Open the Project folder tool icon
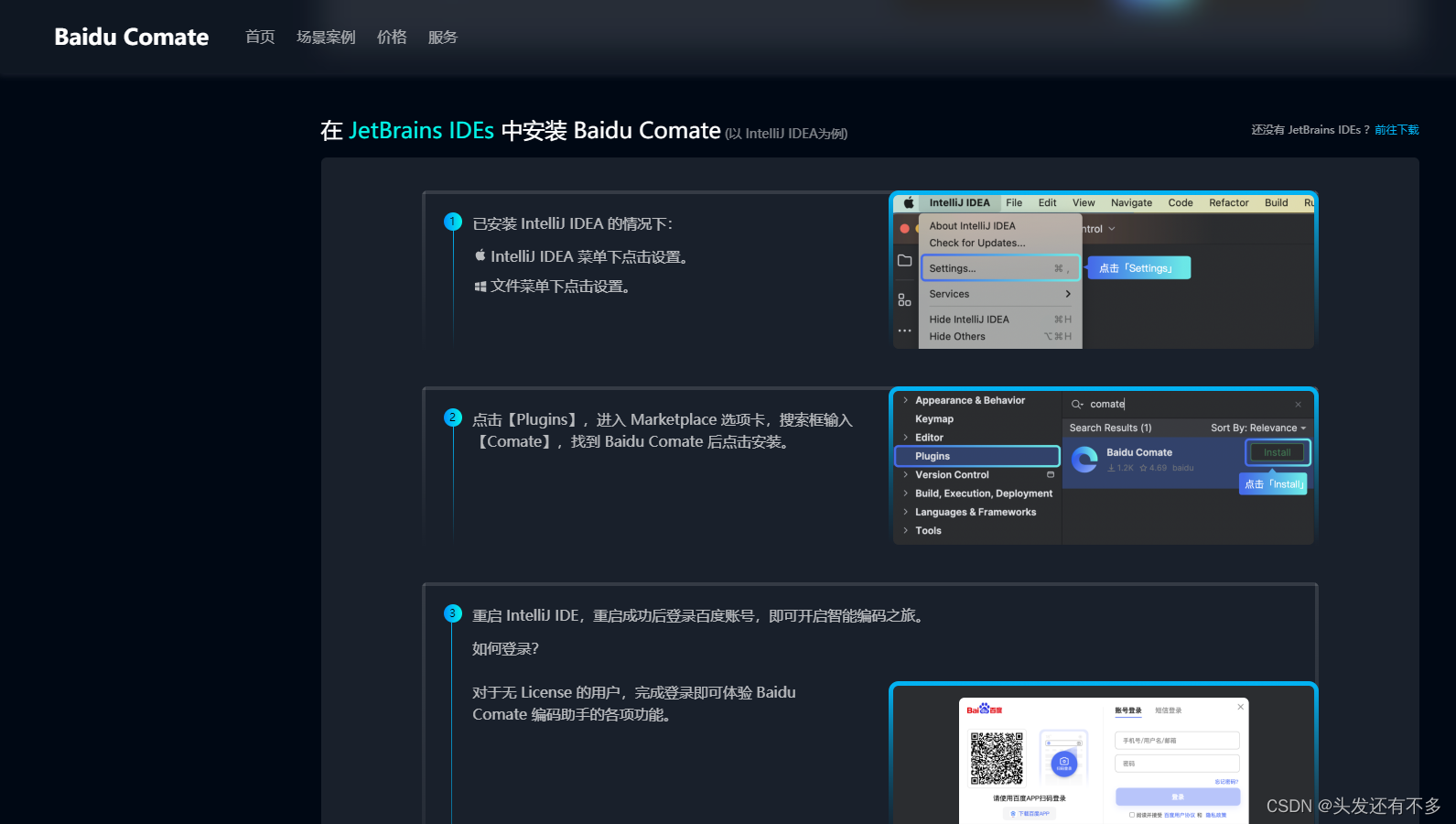This screenshot has height=824, width=1456. point(905,261)
